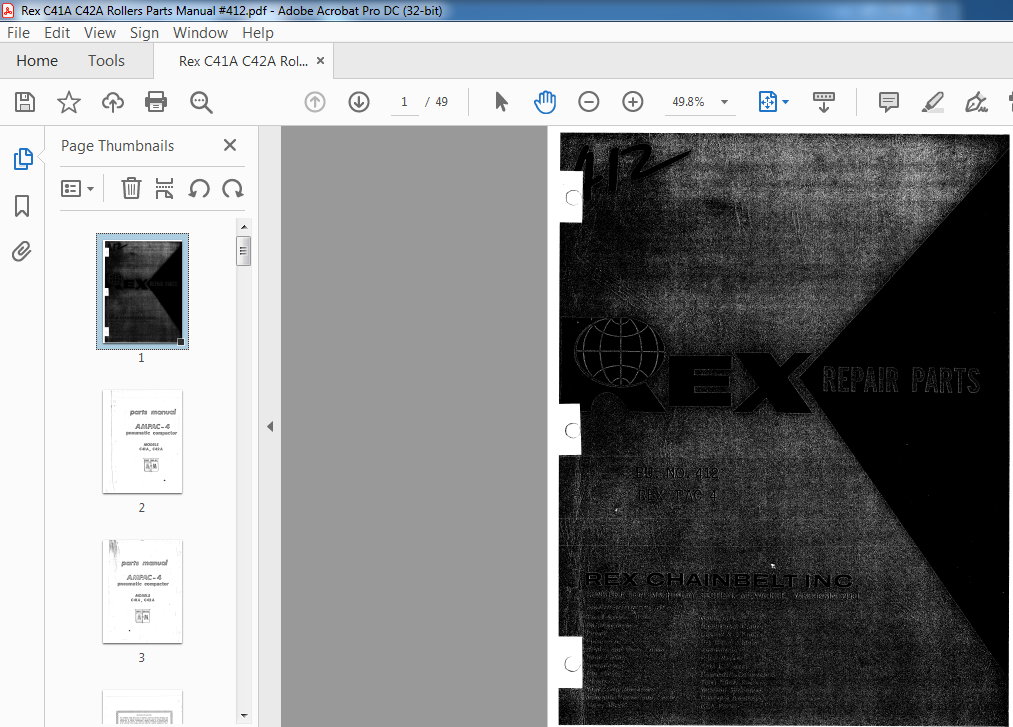Choose the Selection arrow tool

[501, 102]
